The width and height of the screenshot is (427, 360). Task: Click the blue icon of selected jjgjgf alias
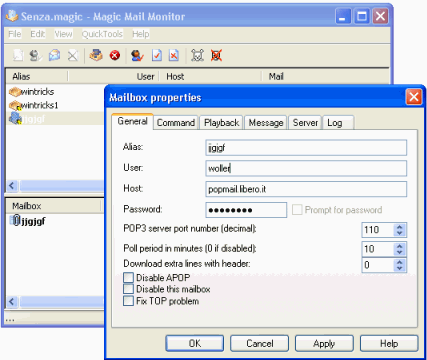pyautogui.click(x=15, y=118)
